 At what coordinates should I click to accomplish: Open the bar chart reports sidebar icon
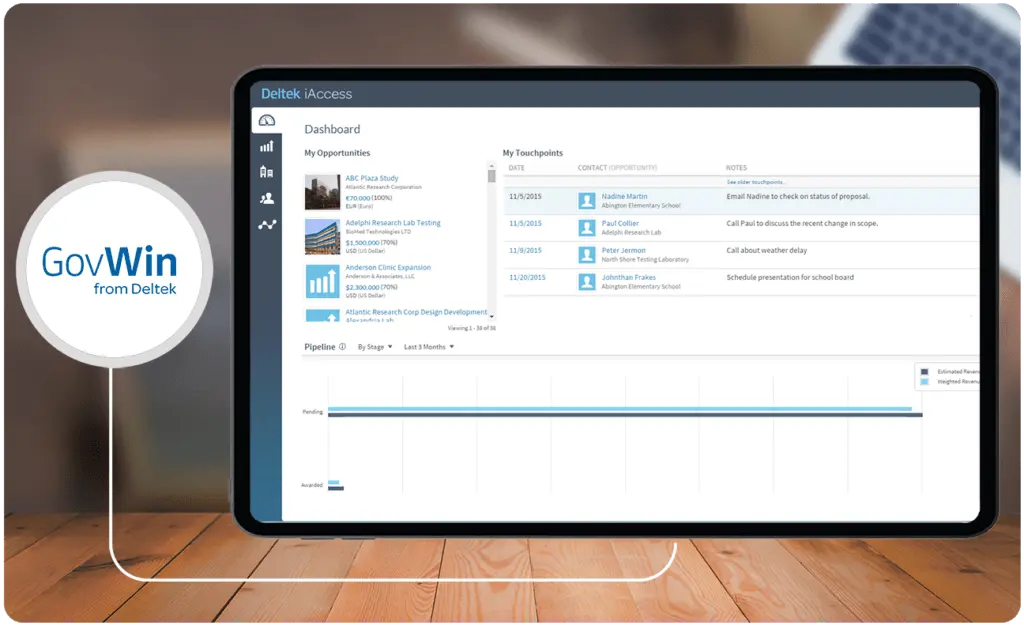266,146
